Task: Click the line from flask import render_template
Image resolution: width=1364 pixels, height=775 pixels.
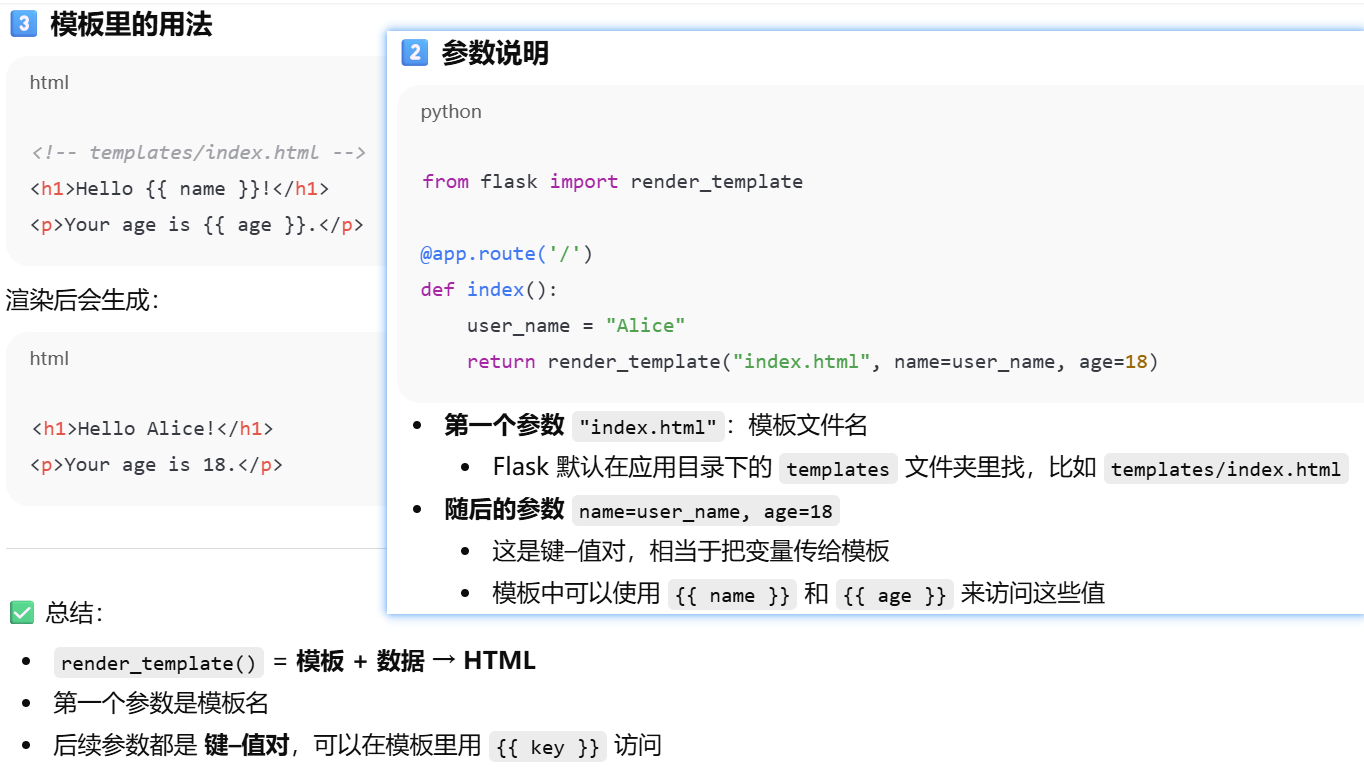Action: [612, 181]
